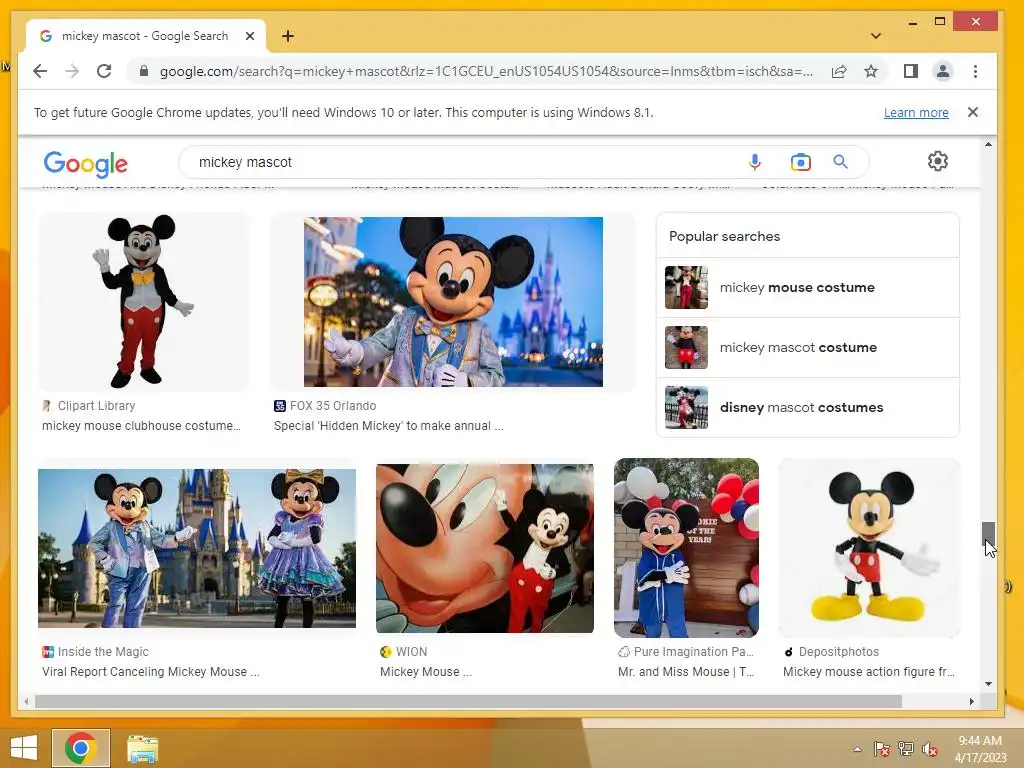The width and height of the screenshot is (1024, 768).
Task: Open Google quick settings gear
Action: click(x=938, y=161)
